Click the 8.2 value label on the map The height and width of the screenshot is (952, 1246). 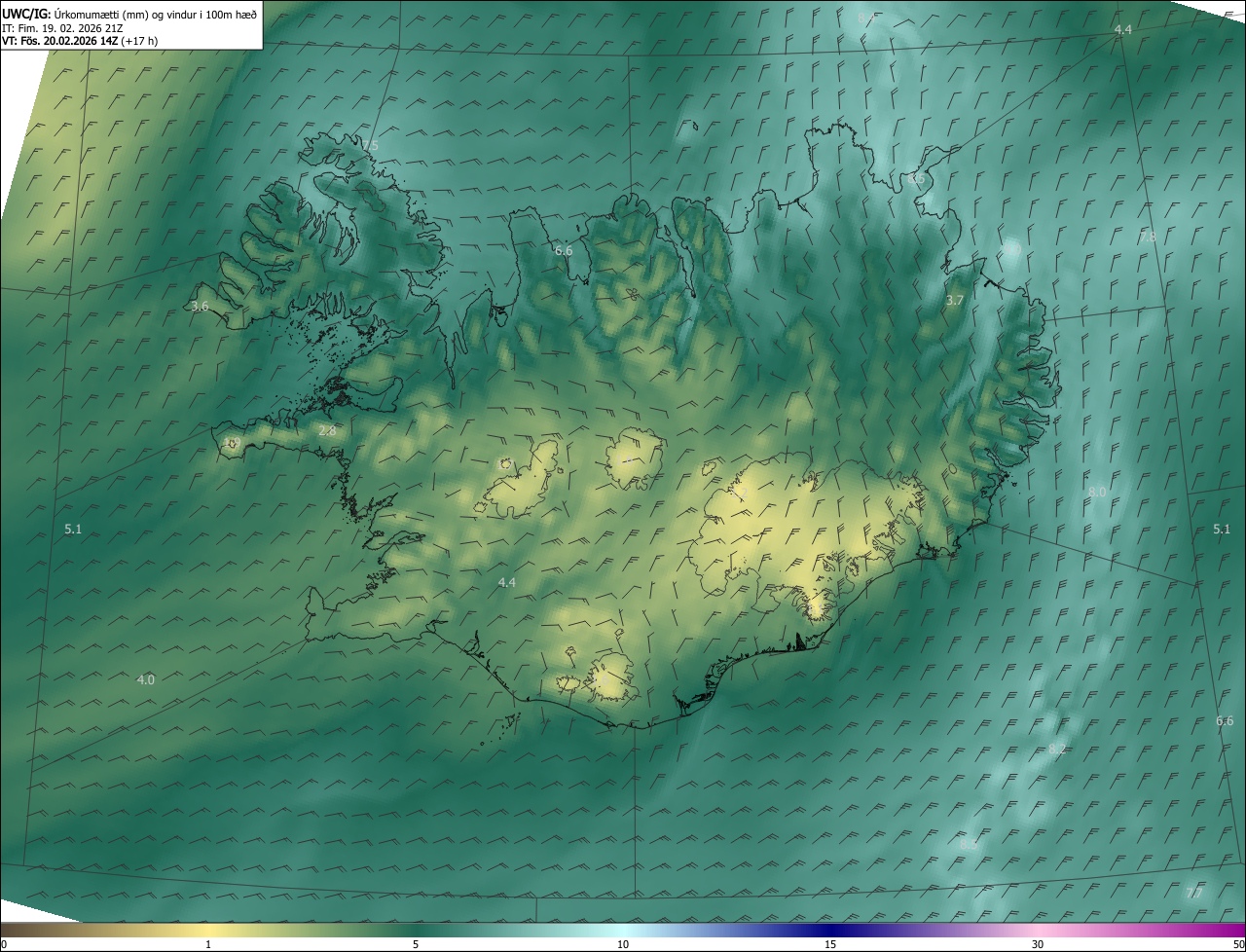click(1057, 749)
